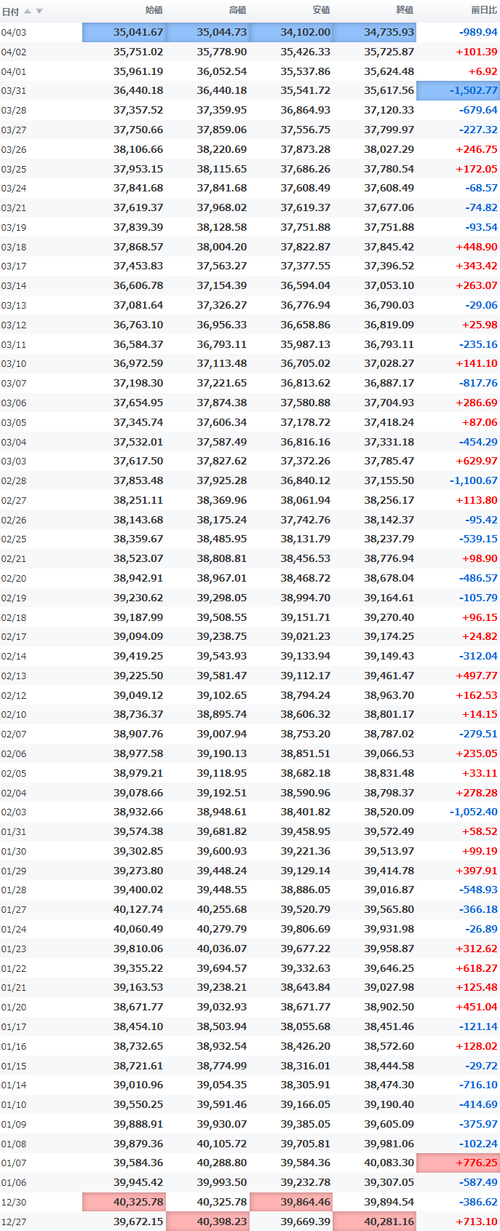Select the 12/27 date cell
Screen dimensions: 500x1231
[x=14, y=1222]
